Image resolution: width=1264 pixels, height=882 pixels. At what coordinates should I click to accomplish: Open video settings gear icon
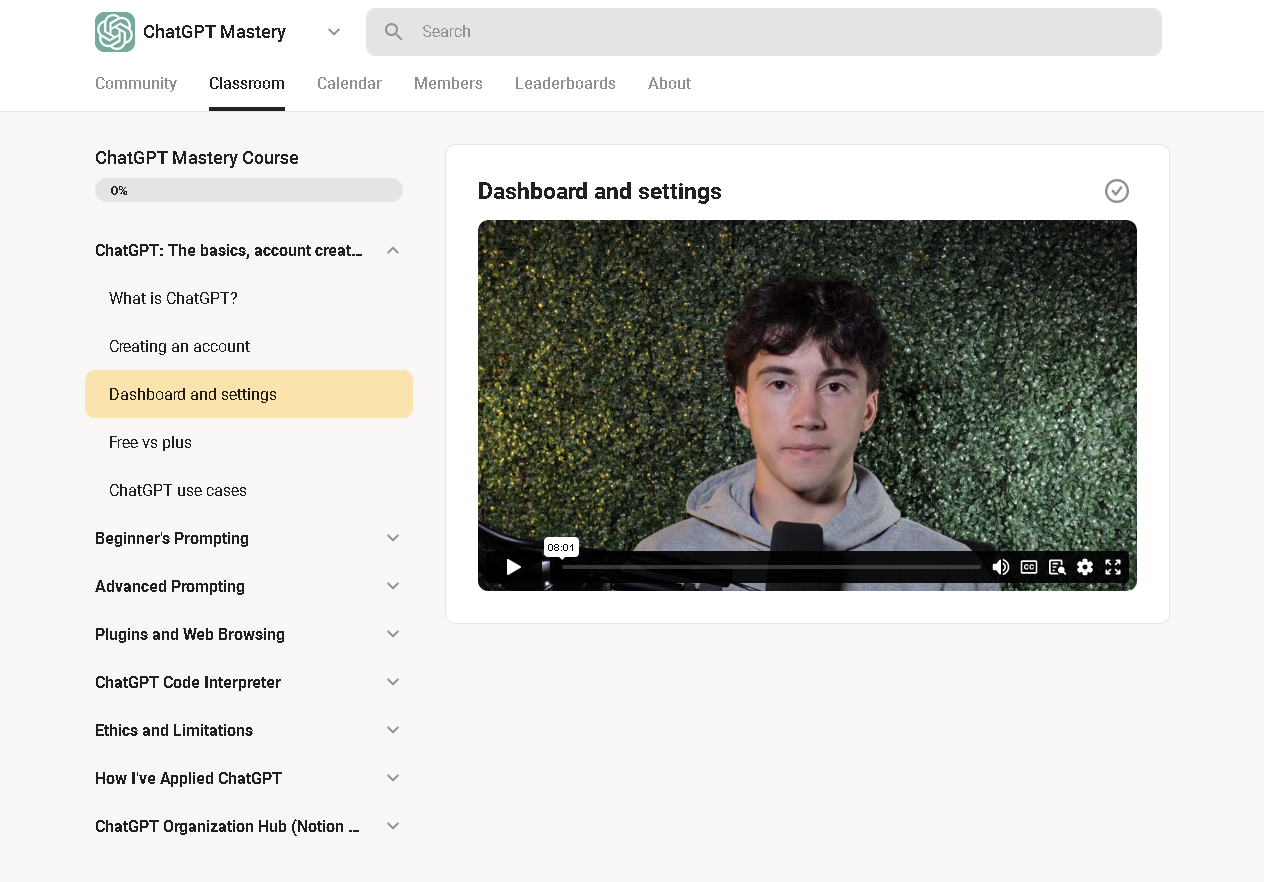[1085, 567]
